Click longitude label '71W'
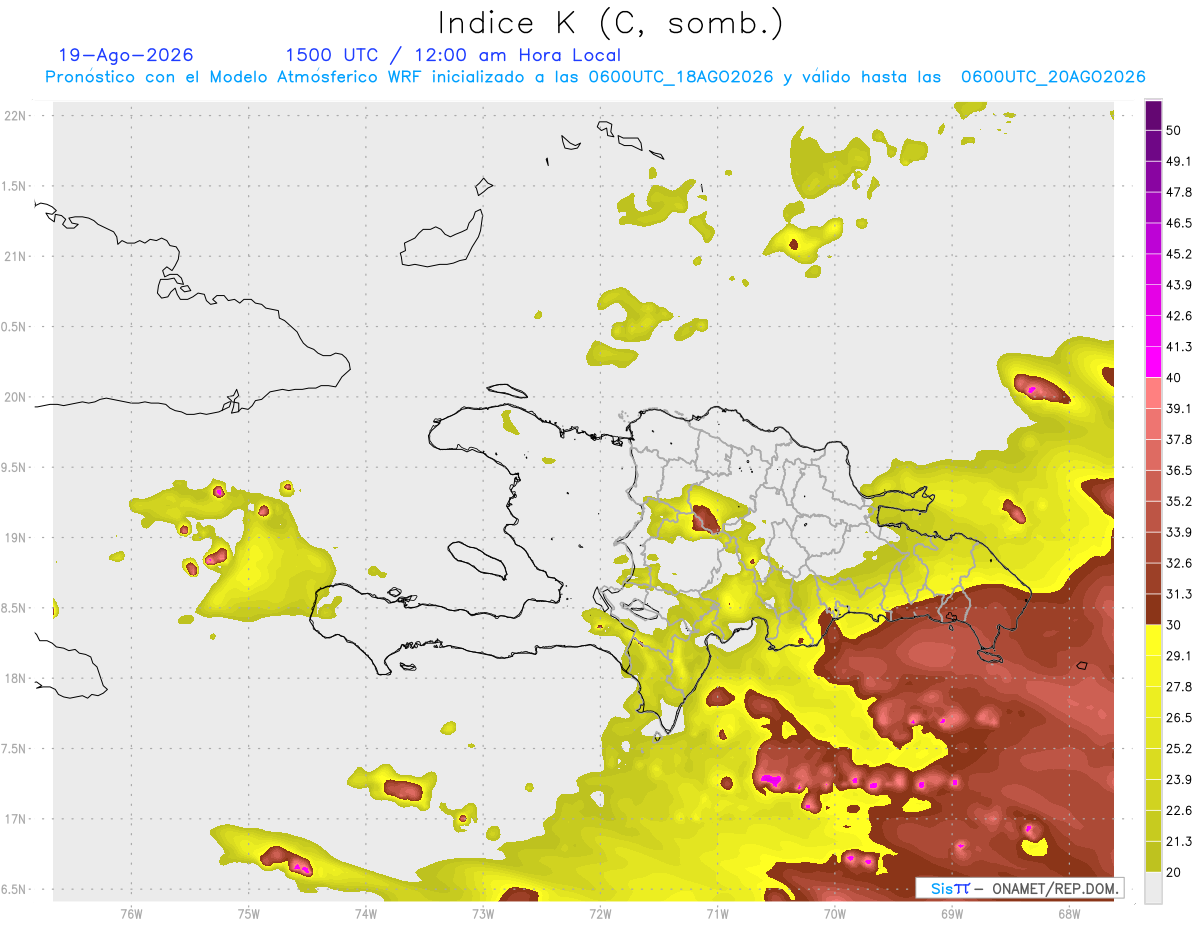This screenshot has height=927, width=1200. 717,913
